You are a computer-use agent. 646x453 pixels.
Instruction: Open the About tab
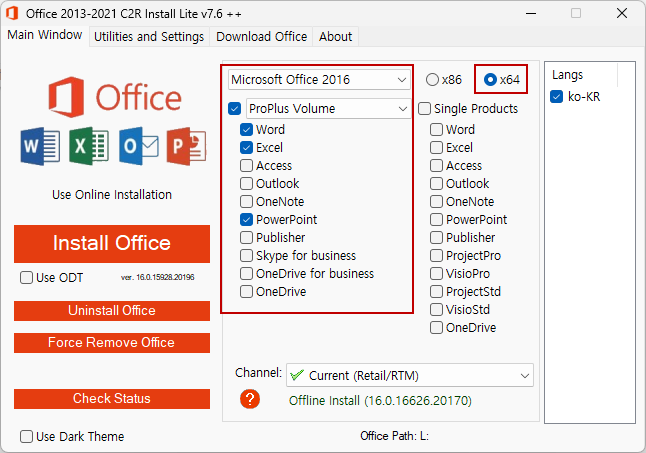point(335,37)
